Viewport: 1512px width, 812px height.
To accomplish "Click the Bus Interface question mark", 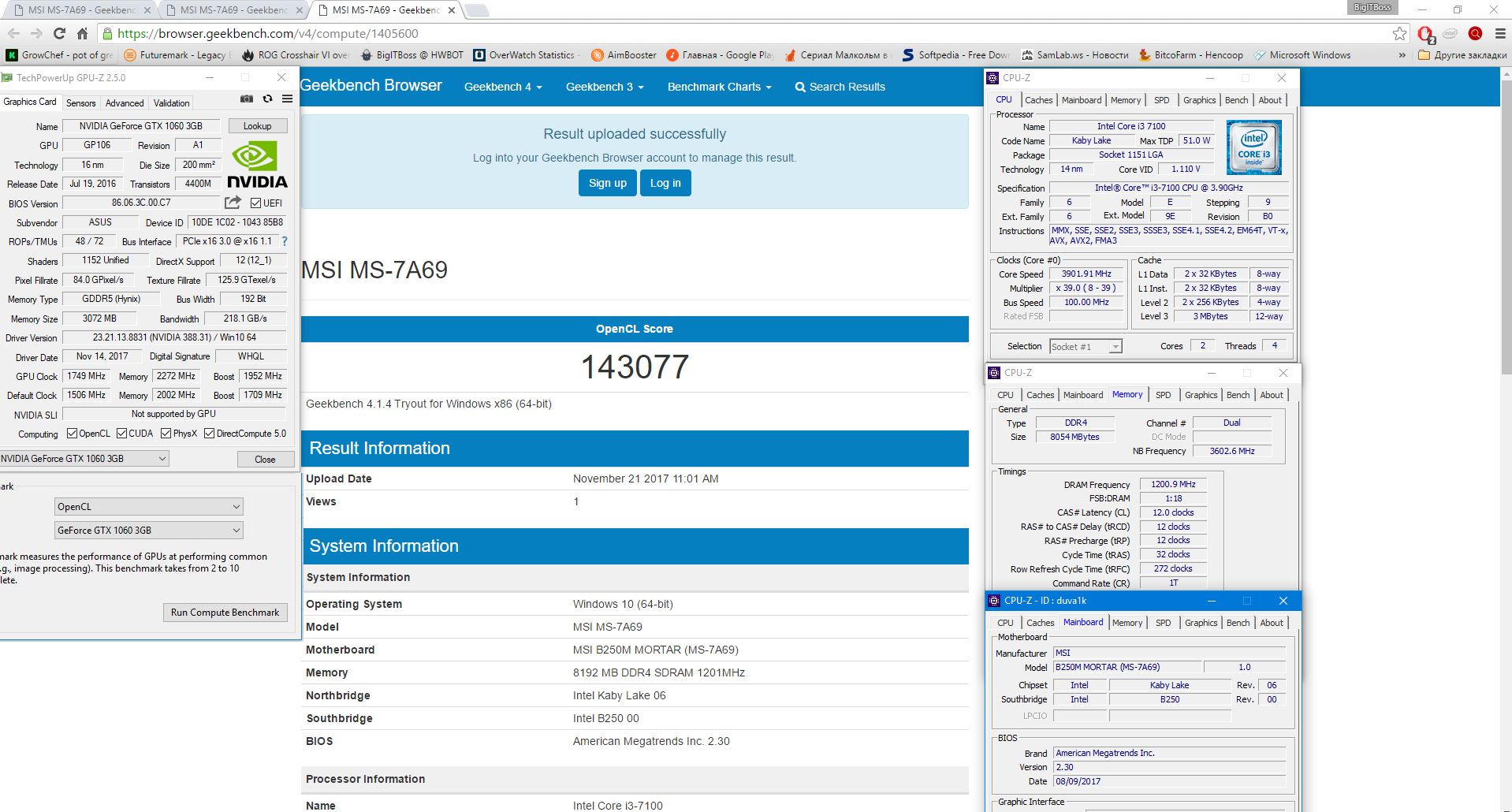I will [x=285, y=241].
